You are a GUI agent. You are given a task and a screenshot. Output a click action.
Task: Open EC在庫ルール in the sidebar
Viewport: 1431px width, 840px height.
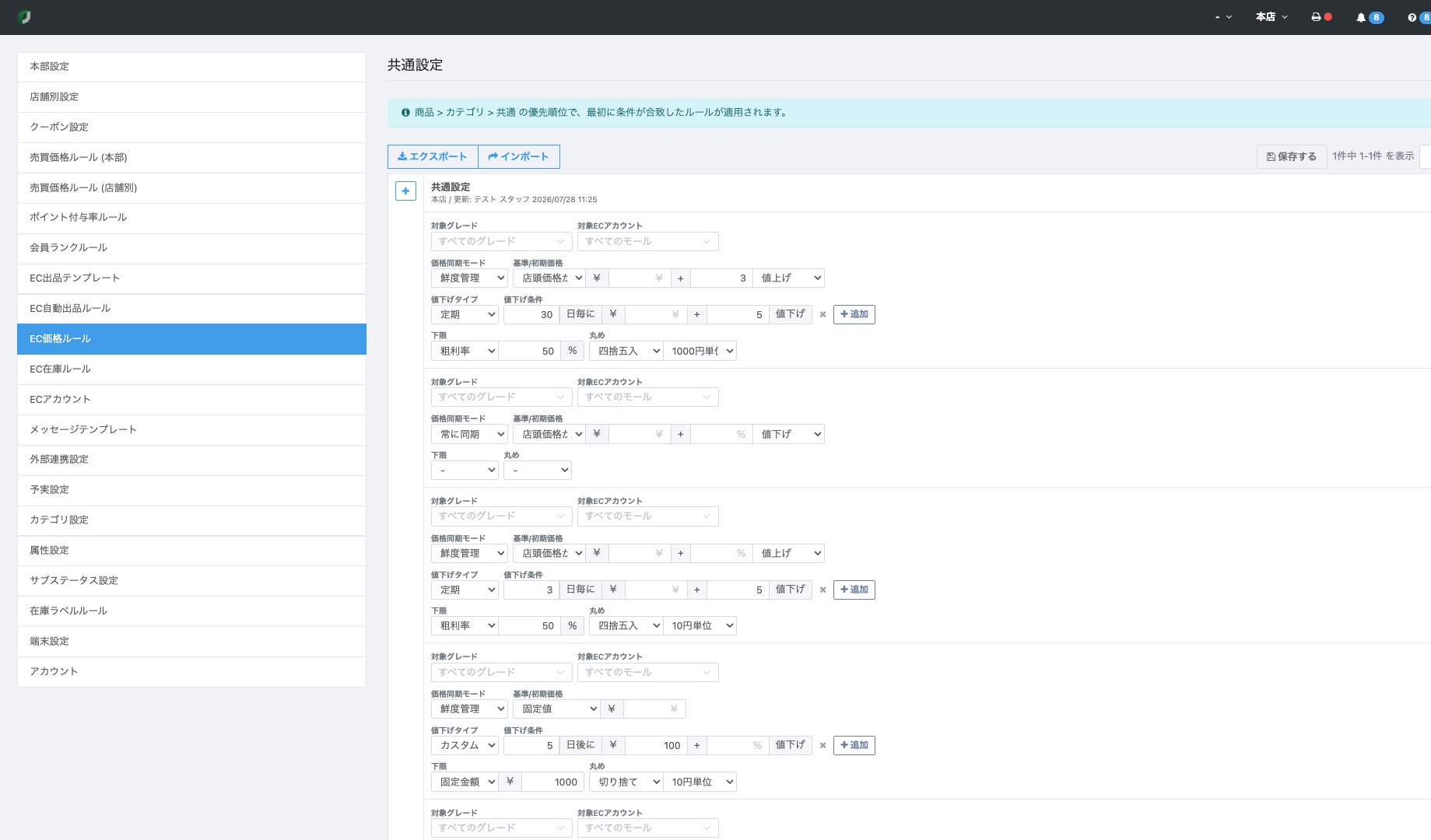coord(191,369)
